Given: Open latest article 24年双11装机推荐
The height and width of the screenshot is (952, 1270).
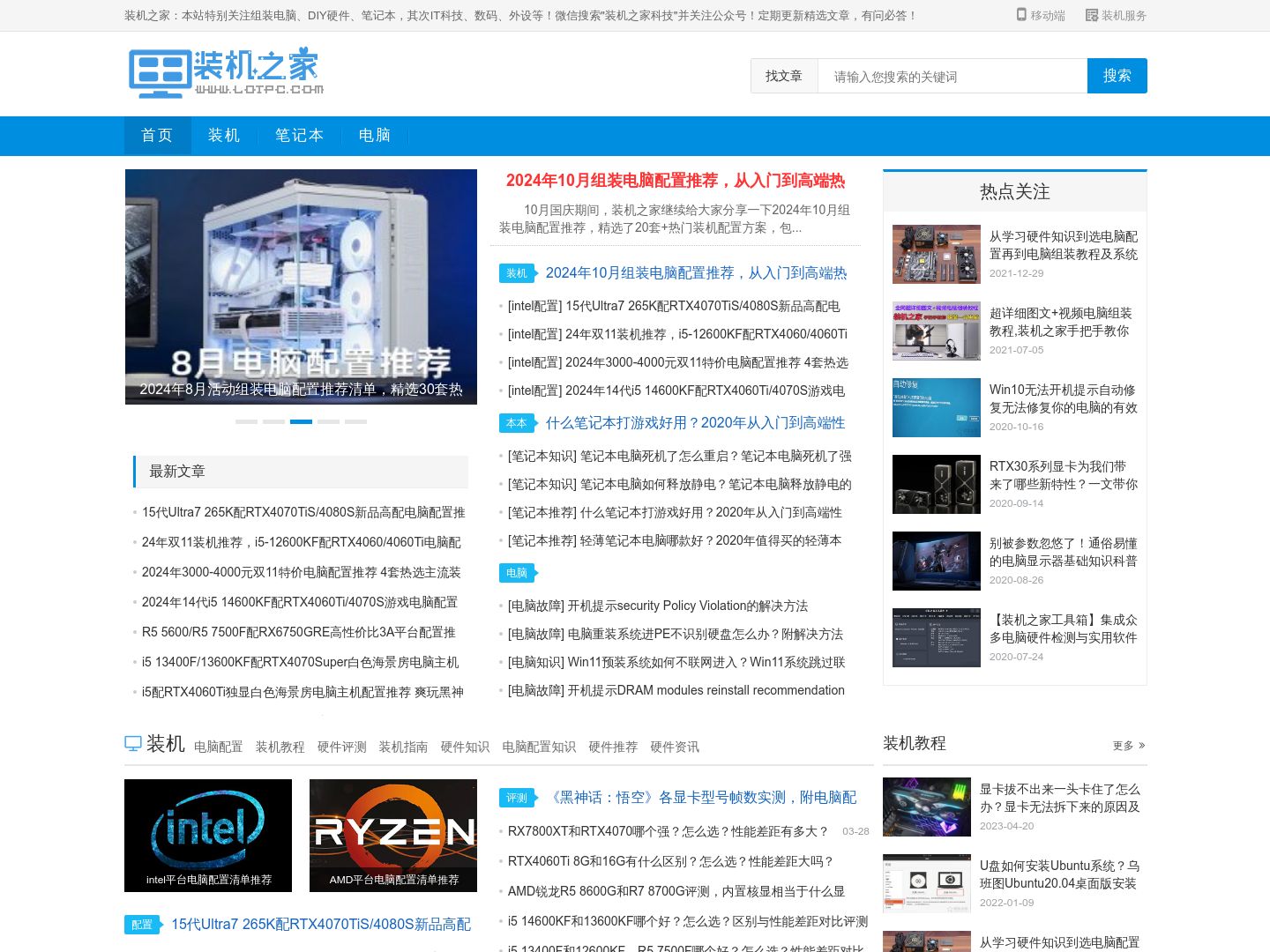Looking at the screenshot, I should coord(302,543).
